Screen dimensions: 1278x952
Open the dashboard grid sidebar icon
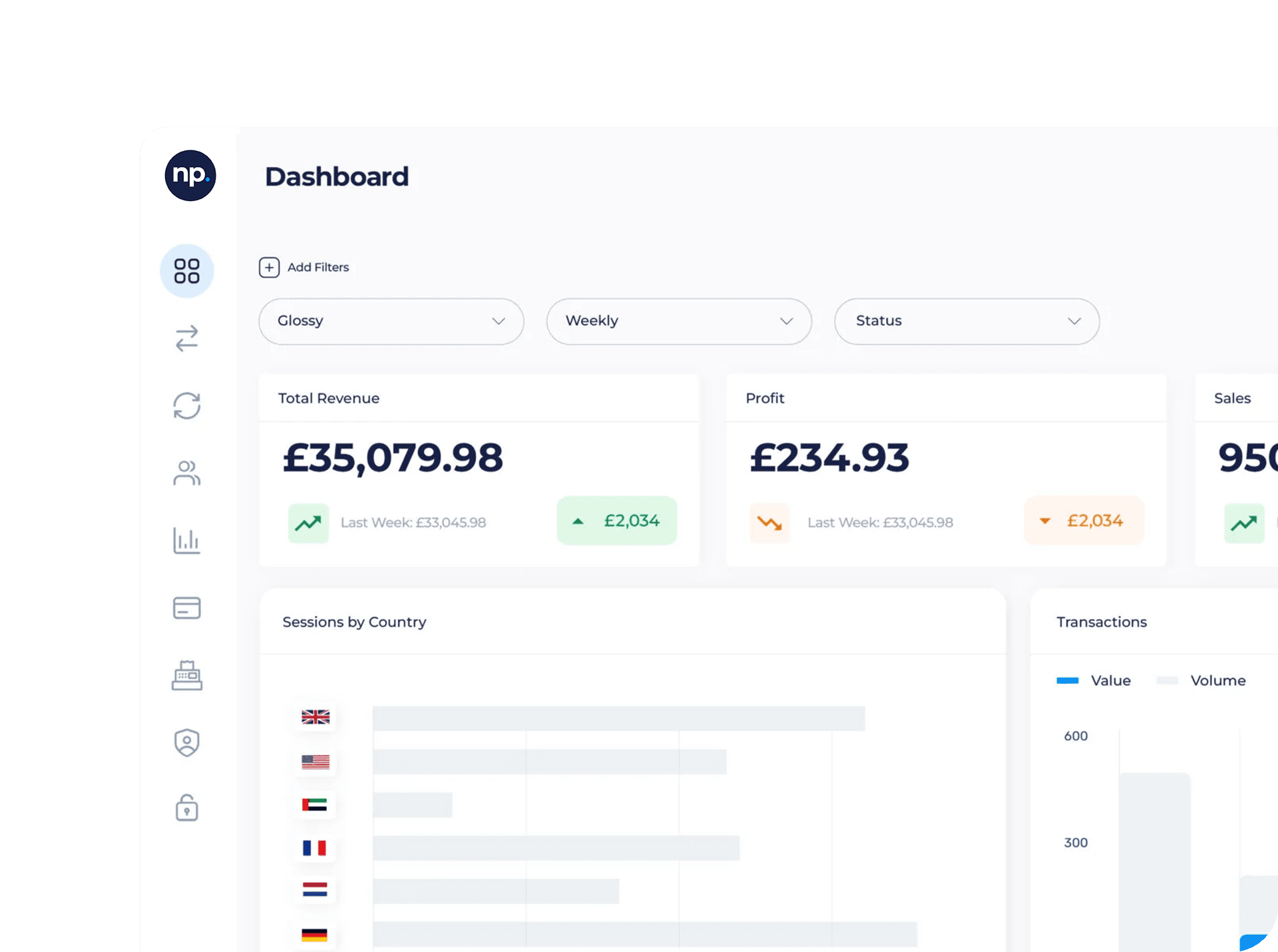[x=187, y=271]
